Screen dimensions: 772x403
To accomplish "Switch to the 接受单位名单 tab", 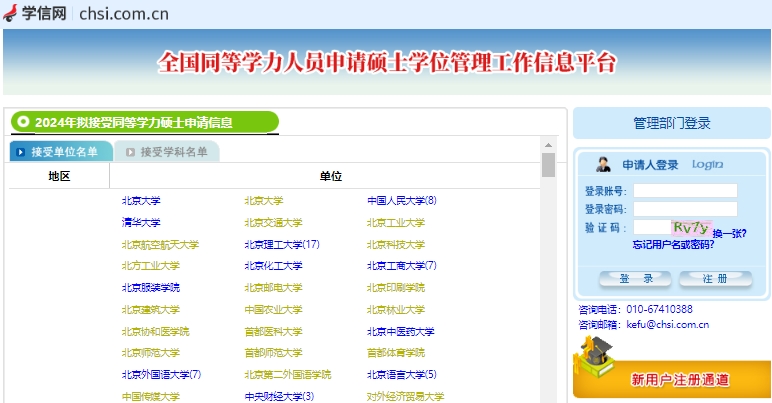I will [61, 152].
